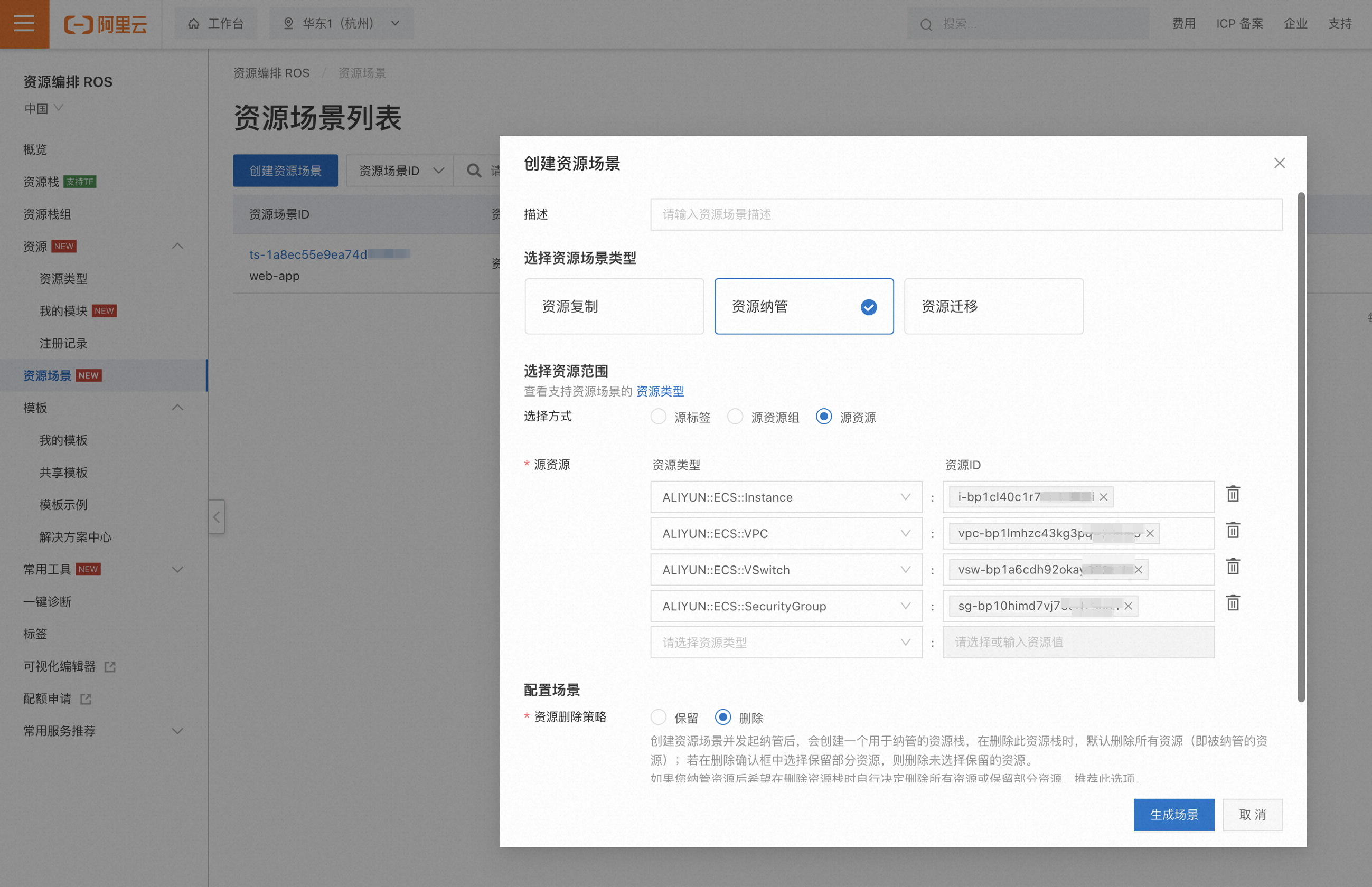Click the 描述 input field

coord(966,214)
